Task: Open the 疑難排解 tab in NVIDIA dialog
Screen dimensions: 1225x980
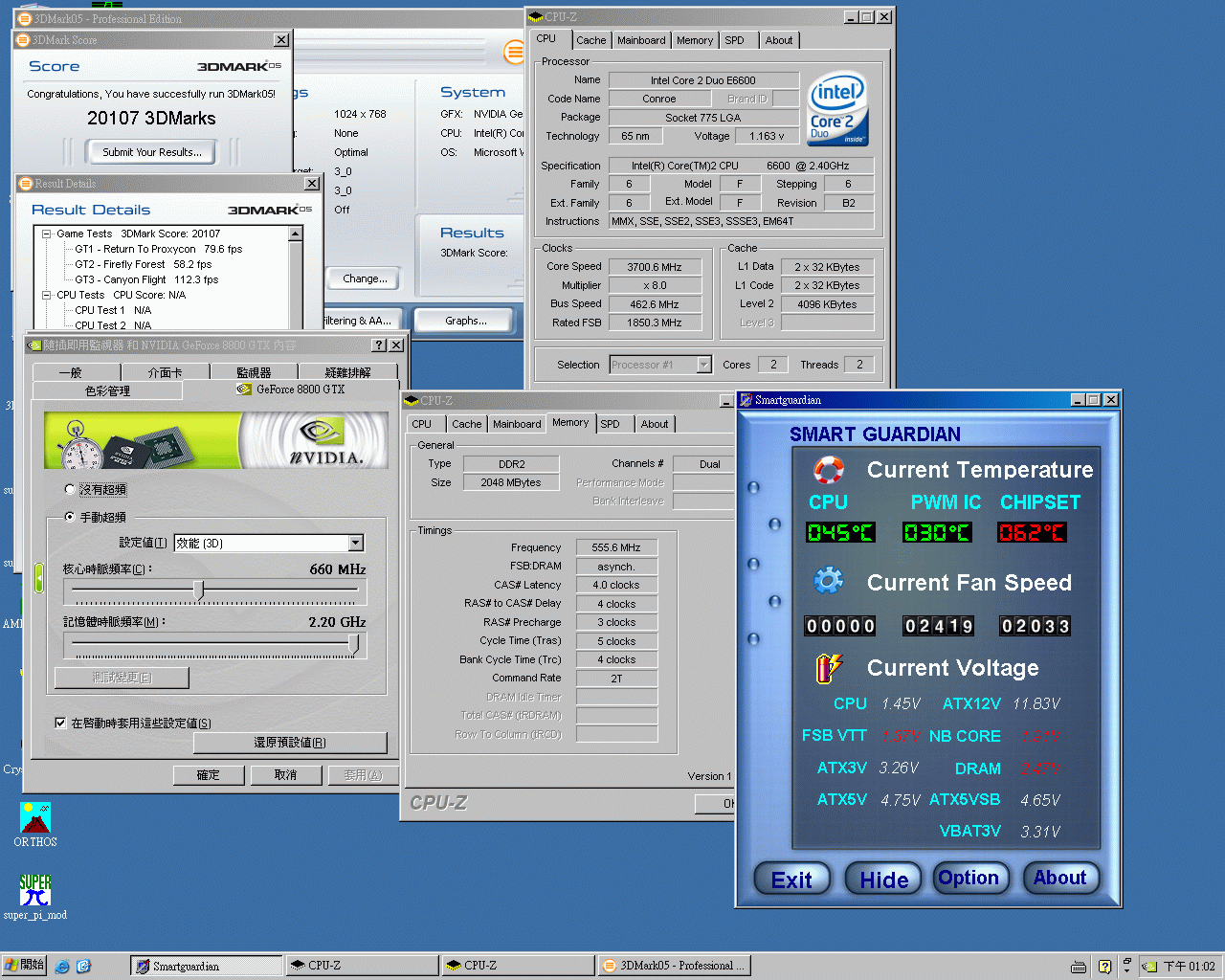Action: (x=347, y=372)
